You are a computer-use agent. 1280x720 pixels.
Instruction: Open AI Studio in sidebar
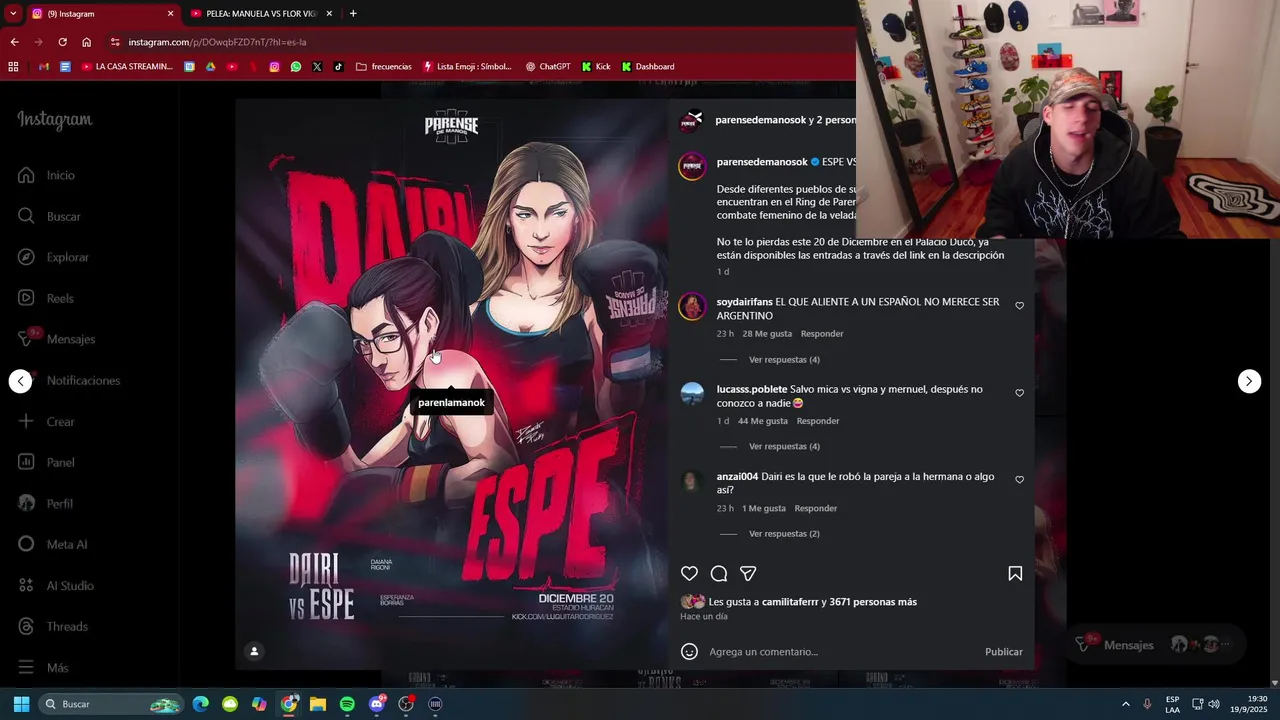[56, 585]
